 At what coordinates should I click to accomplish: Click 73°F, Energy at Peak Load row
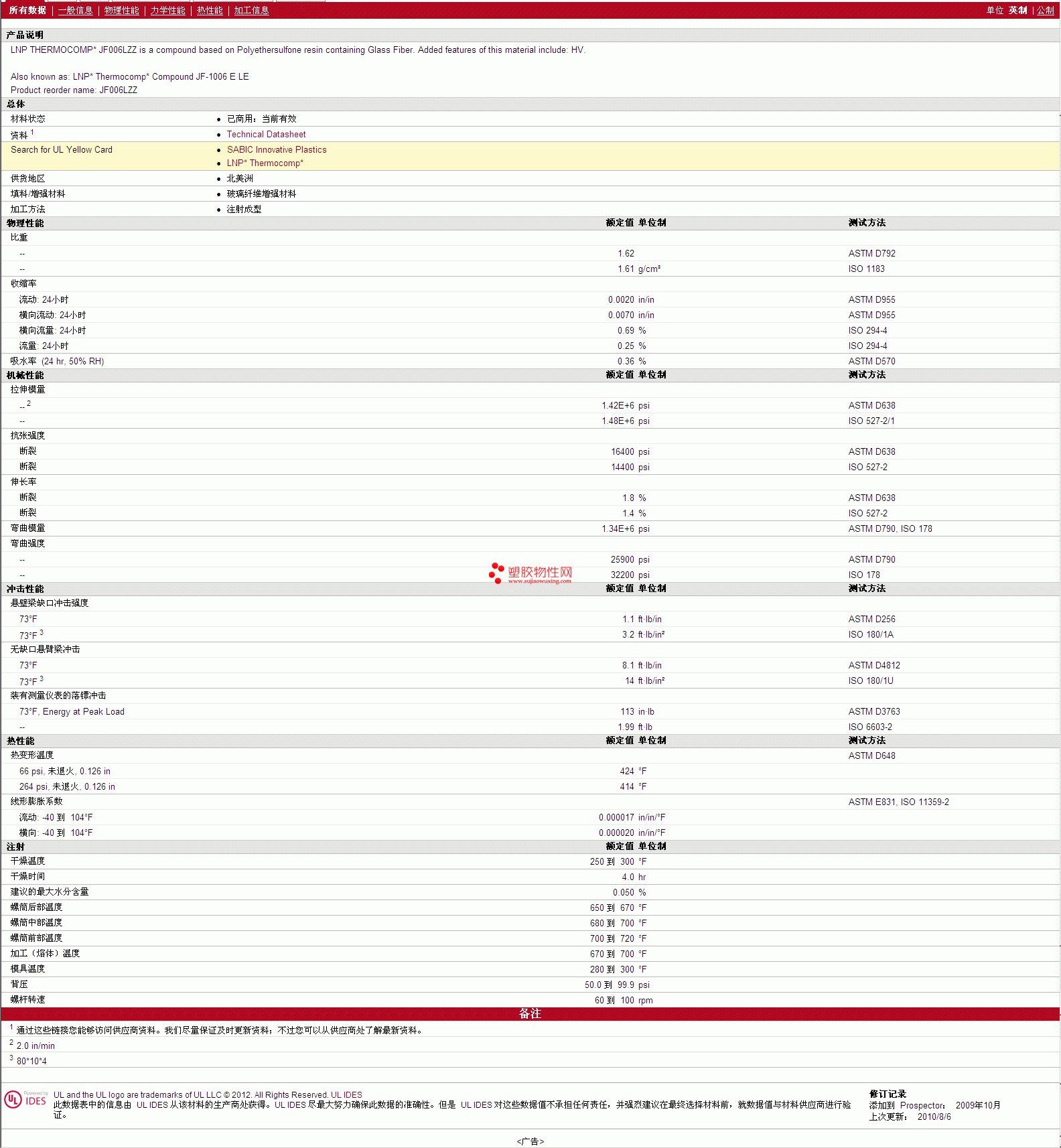[530, 711]
